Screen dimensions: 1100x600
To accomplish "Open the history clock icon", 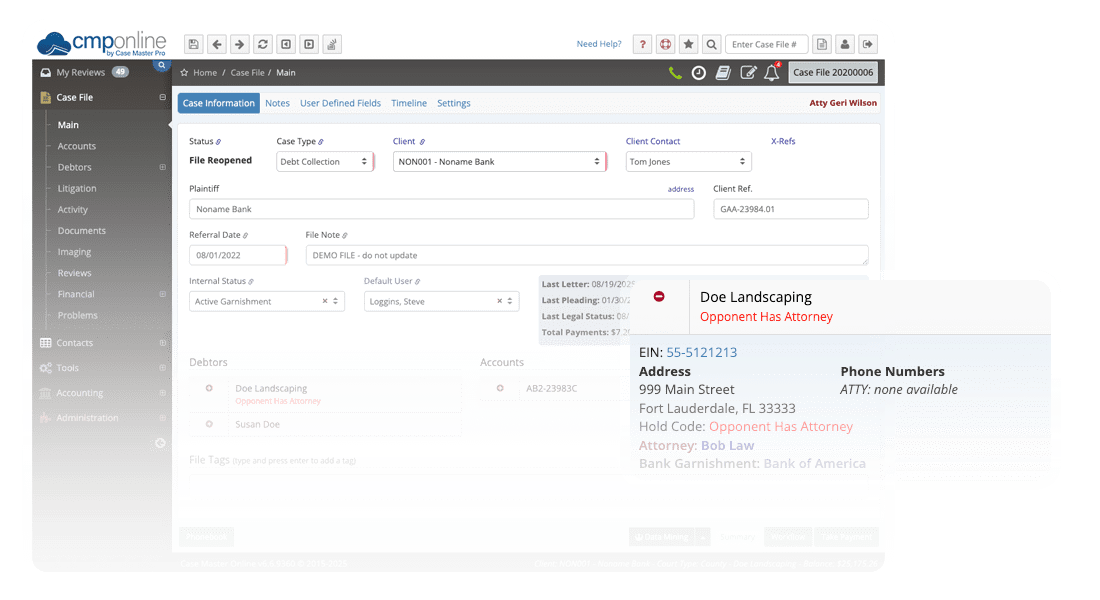I will [x=699, y=73].
